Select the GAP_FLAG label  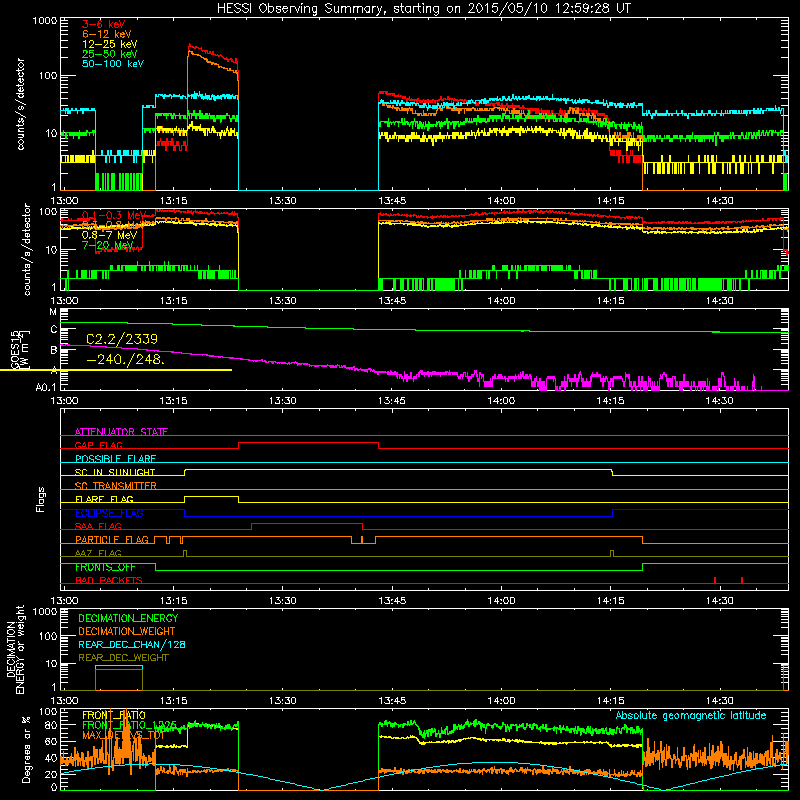point(98,445)
